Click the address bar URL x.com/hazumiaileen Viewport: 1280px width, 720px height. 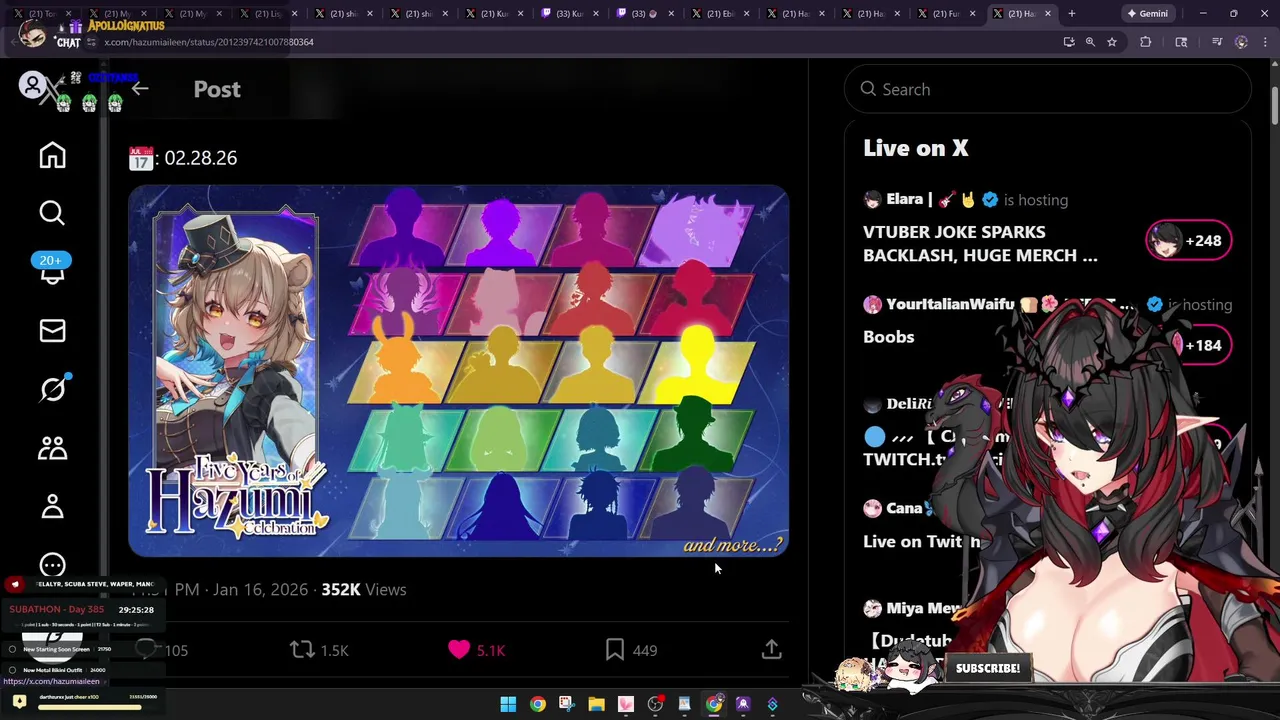(209, 42)
